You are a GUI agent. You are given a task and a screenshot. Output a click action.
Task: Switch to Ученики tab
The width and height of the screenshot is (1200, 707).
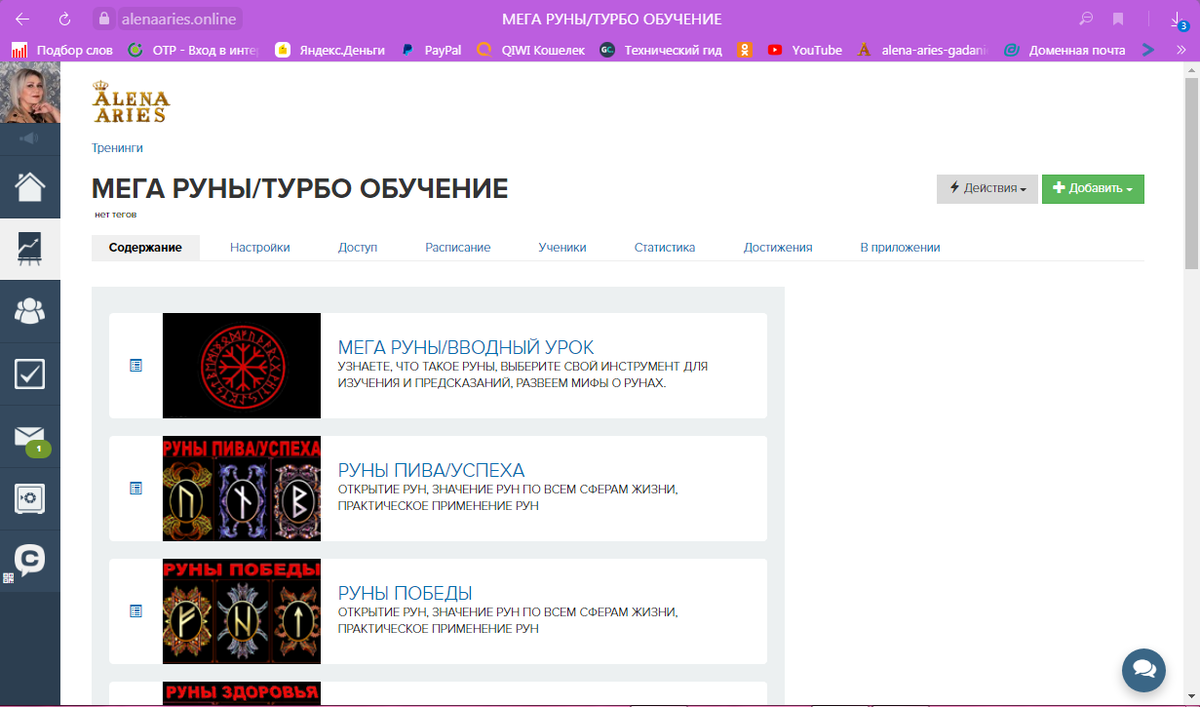[x=562, y=247]
